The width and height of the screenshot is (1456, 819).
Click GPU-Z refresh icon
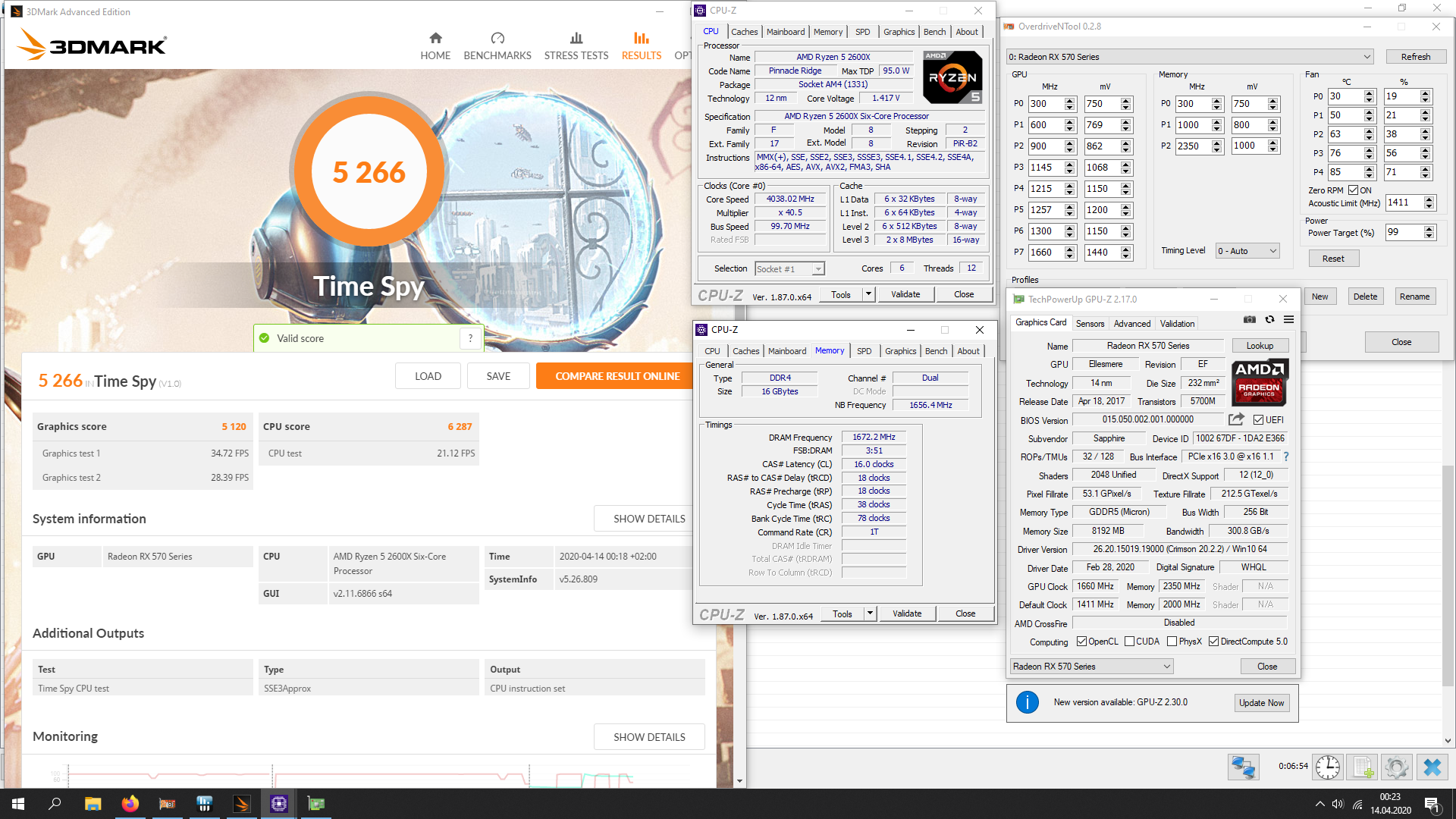[x=1269, y=320]
